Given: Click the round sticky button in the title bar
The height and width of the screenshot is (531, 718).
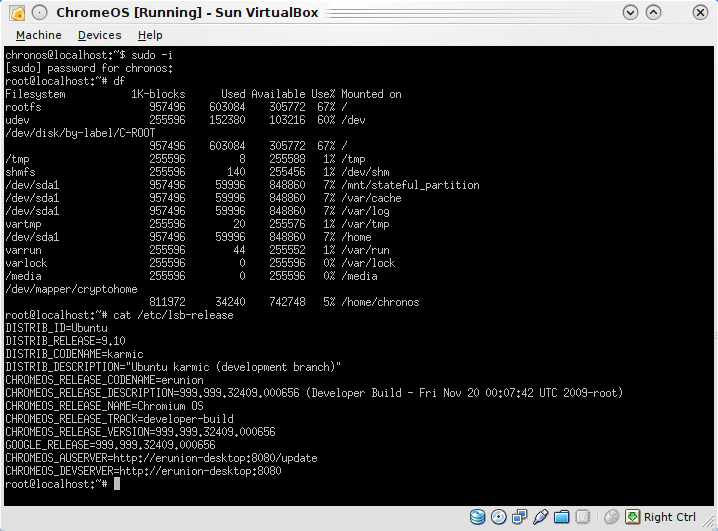Looking at the screenshot, I should [x=40, y=13].
